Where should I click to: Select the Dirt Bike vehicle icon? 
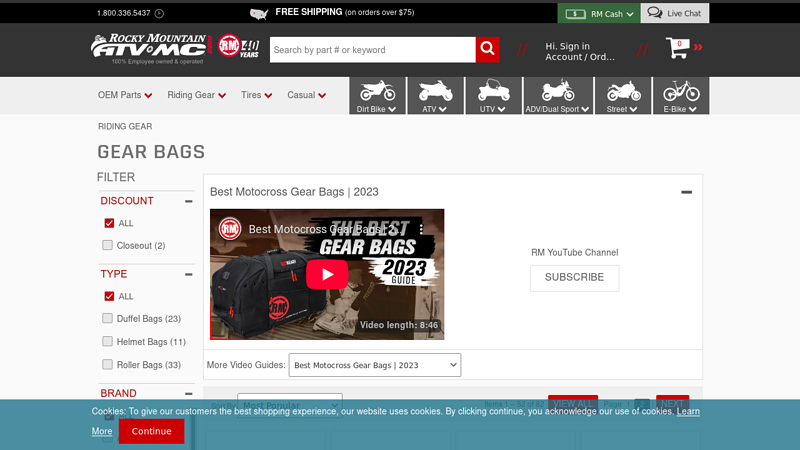(377, 96)
